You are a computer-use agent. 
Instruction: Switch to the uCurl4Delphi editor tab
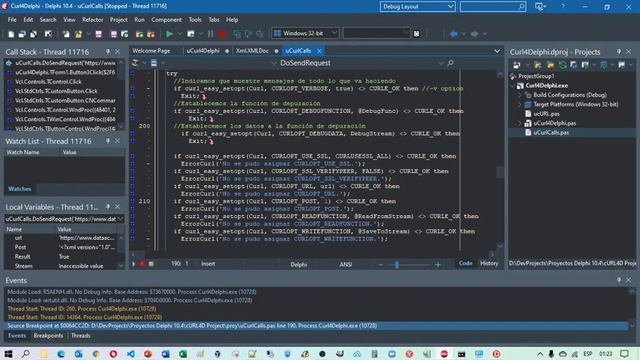point(203,51)
